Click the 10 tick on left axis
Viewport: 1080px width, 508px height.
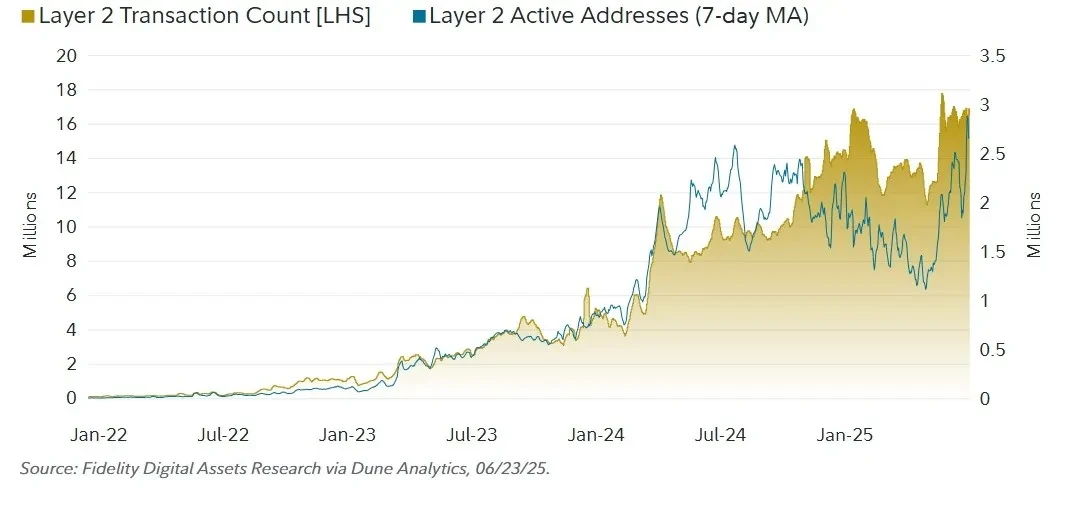point(66,227)
